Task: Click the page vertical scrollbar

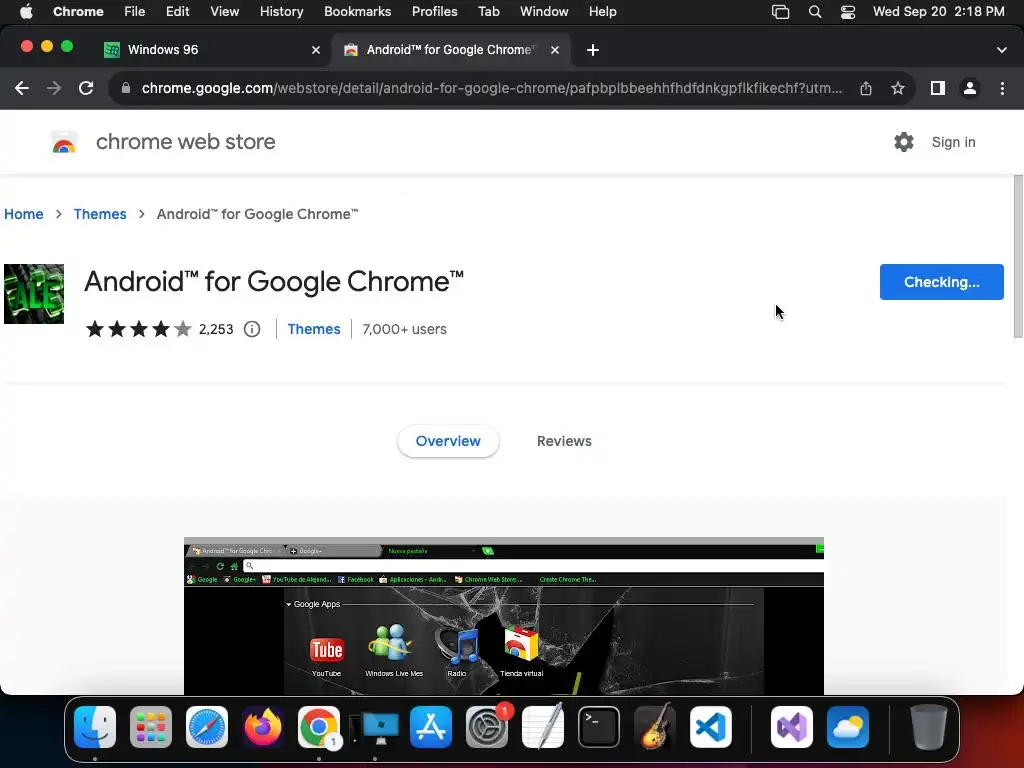Action: pos(1018,256)
